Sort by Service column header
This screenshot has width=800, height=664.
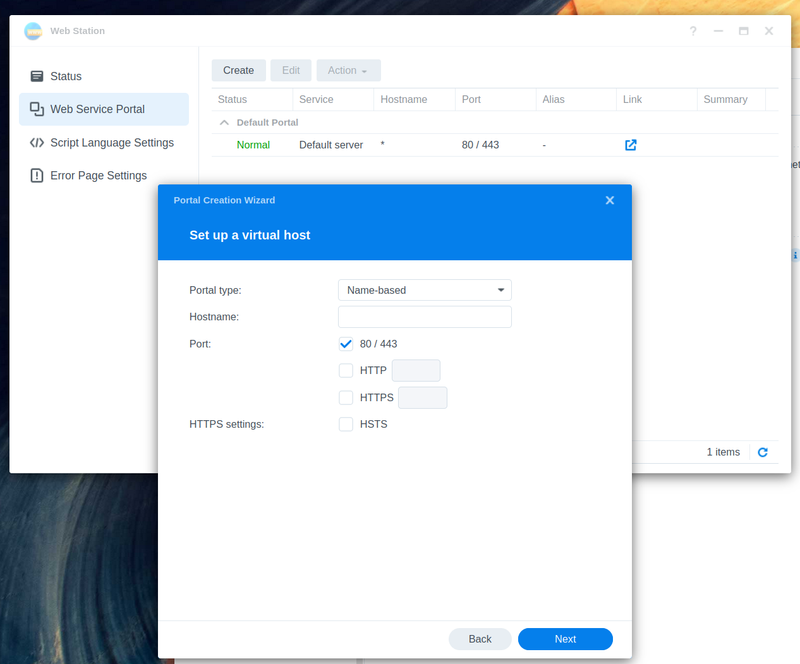point(333,100)
